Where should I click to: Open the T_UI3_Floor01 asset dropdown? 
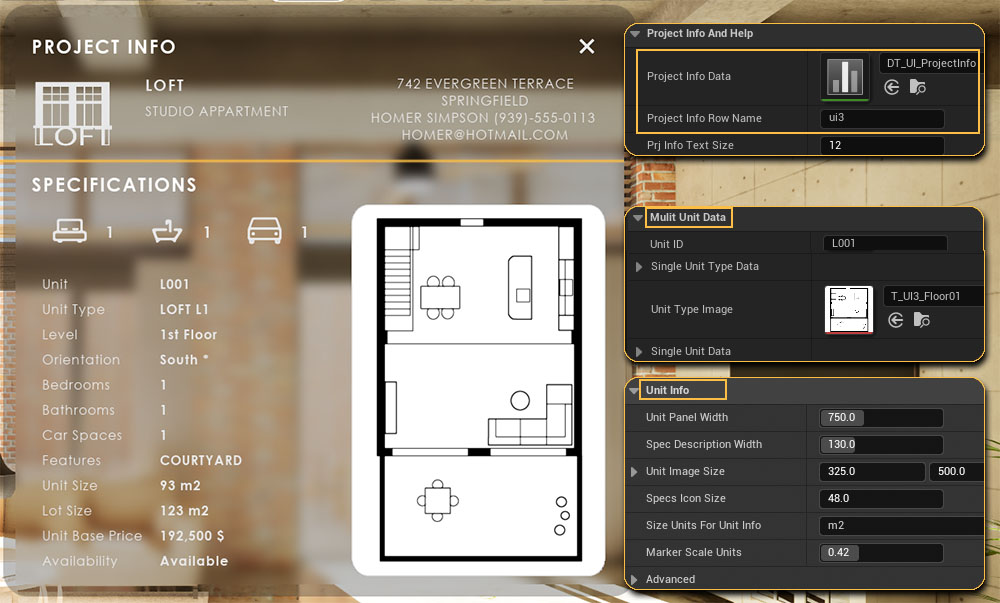tap(931, 295)
